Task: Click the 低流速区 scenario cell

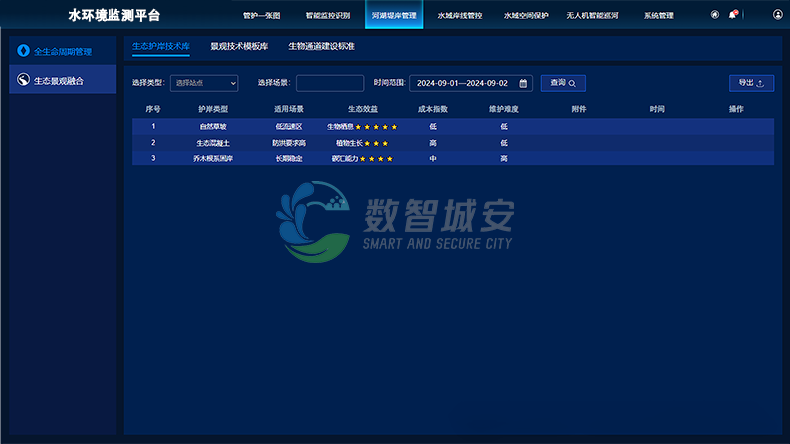Action: tap(289, 126)
